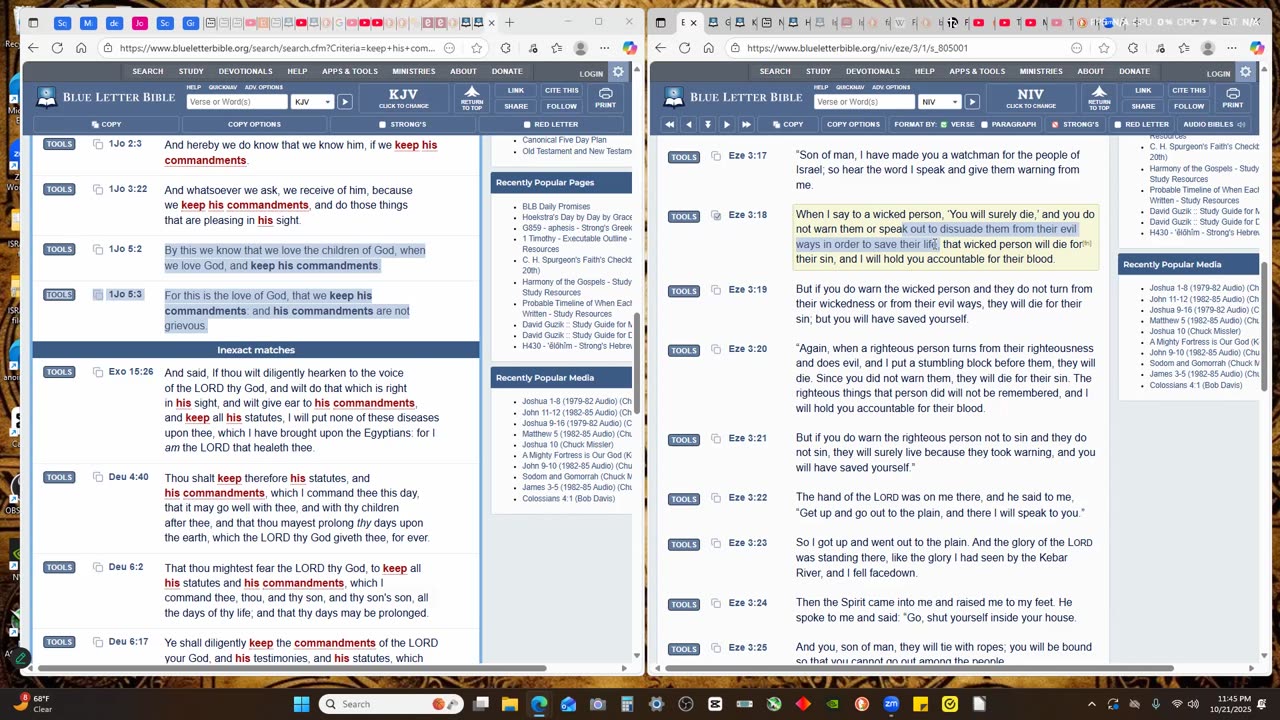Click Blue Letter Bible logo in right window
1280x720 pixels.
[x=730, y=97]
